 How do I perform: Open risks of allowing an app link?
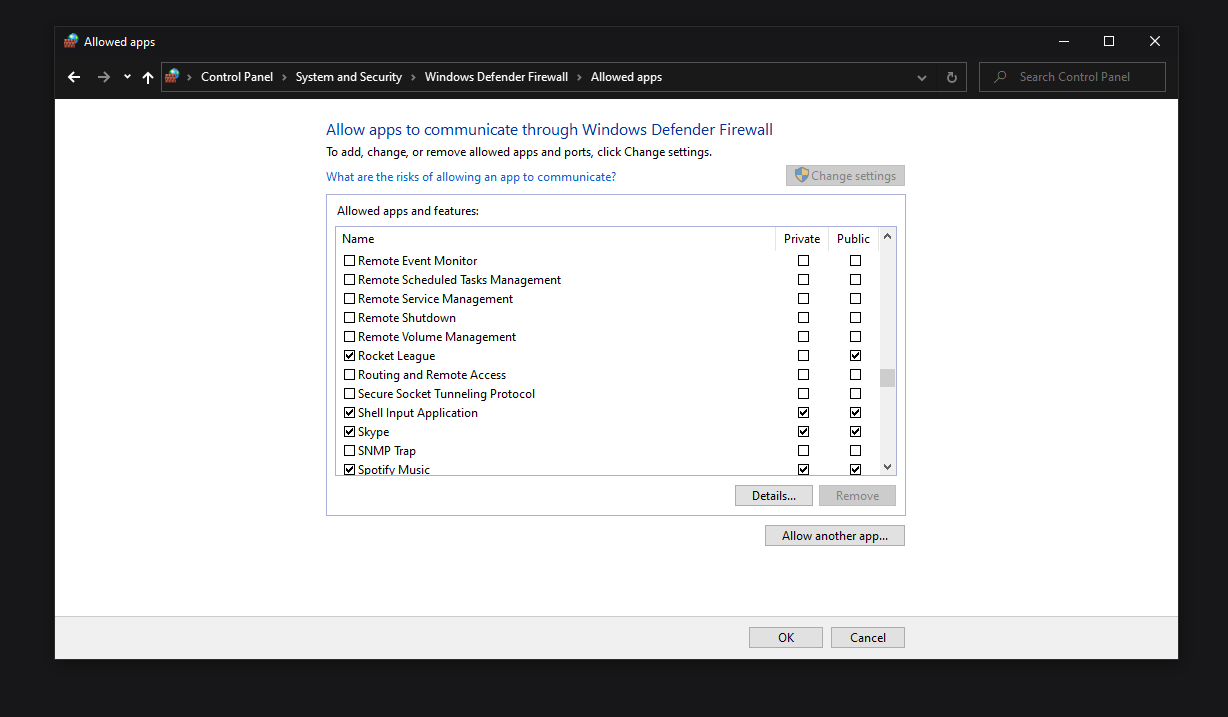[471, 177]
